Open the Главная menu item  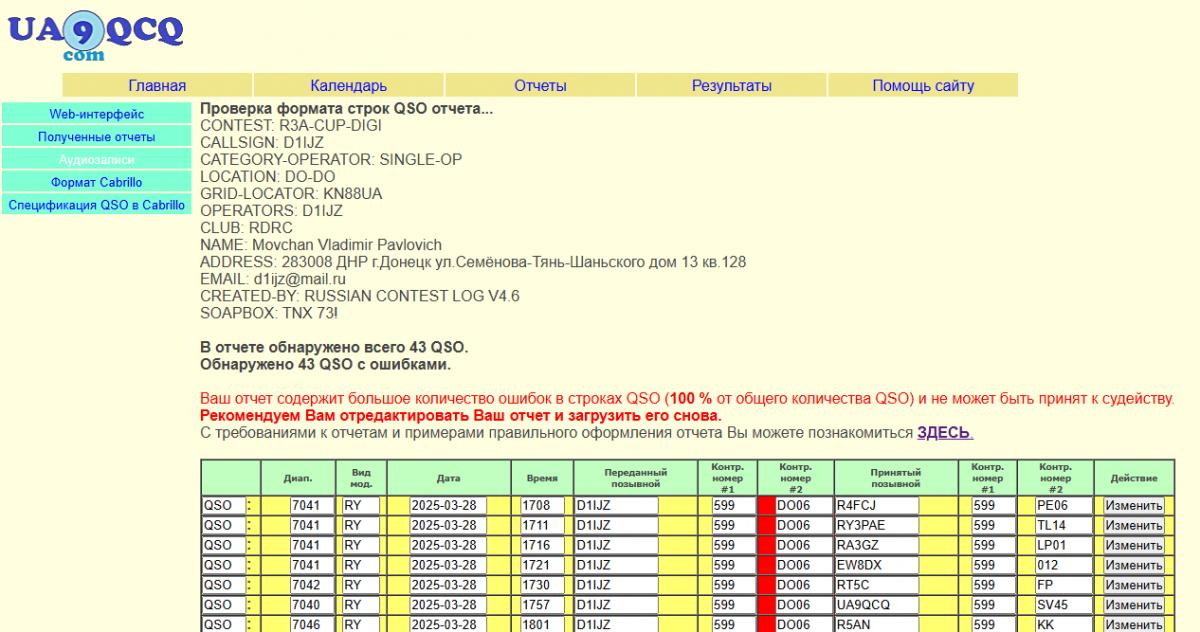tap(157, 86)
